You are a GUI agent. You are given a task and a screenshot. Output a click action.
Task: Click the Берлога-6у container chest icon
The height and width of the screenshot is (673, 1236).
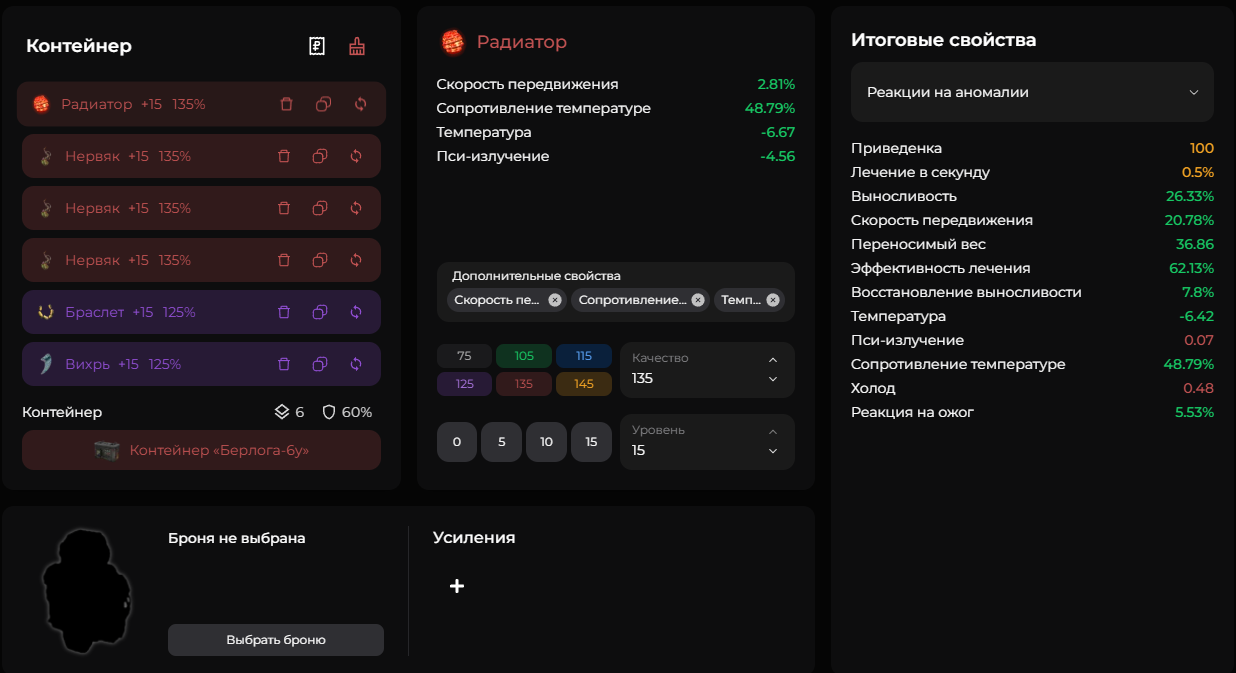(x=107, y=450)
